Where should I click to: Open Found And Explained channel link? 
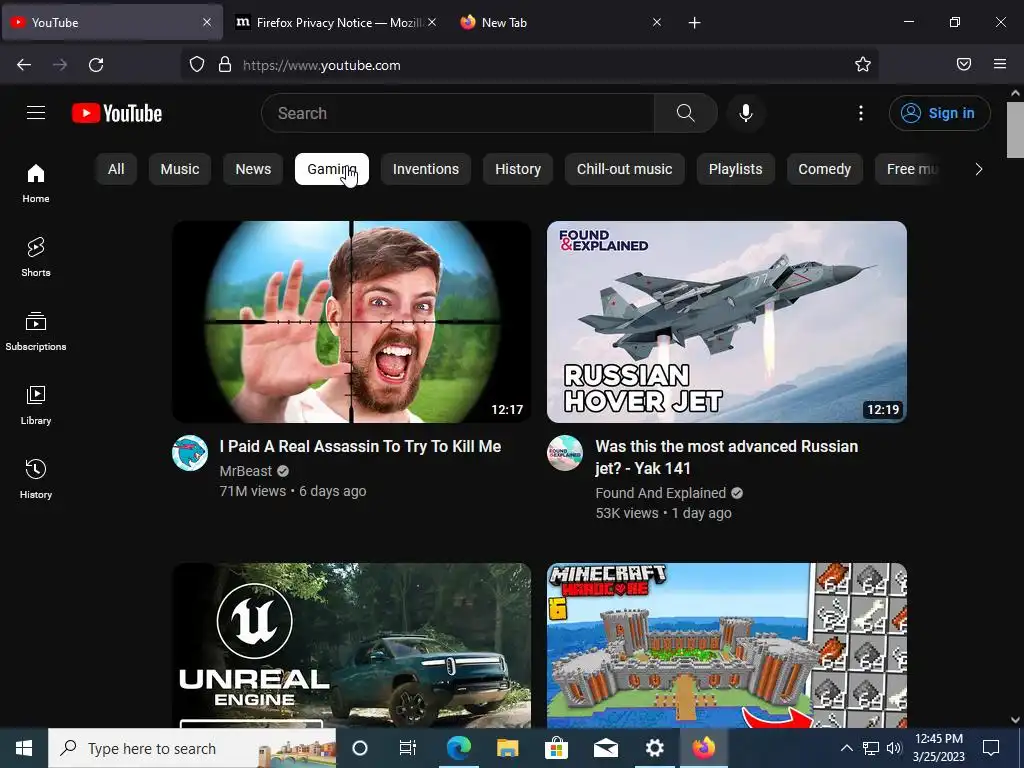(661, 493)
